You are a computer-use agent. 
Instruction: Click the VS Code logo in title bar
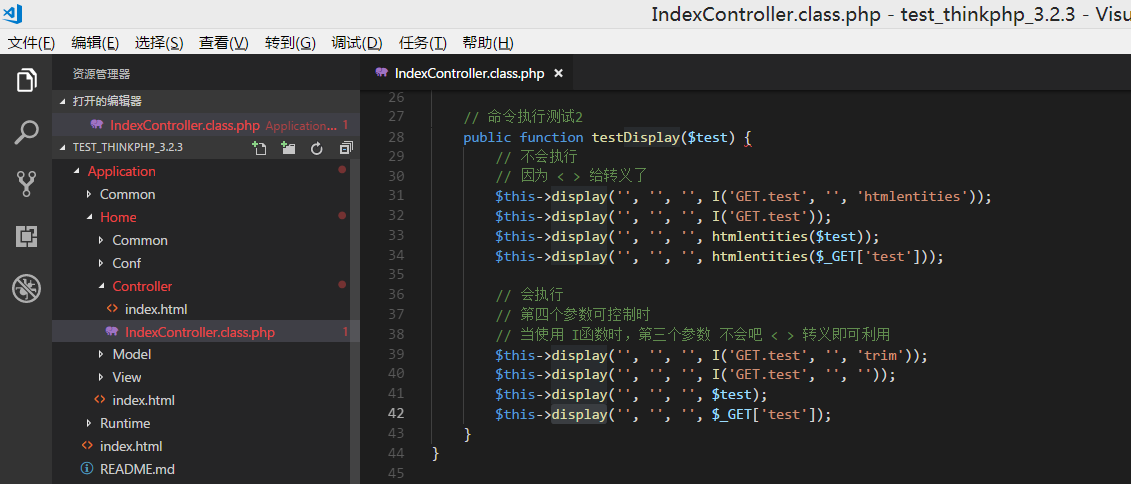click(12, 13)
